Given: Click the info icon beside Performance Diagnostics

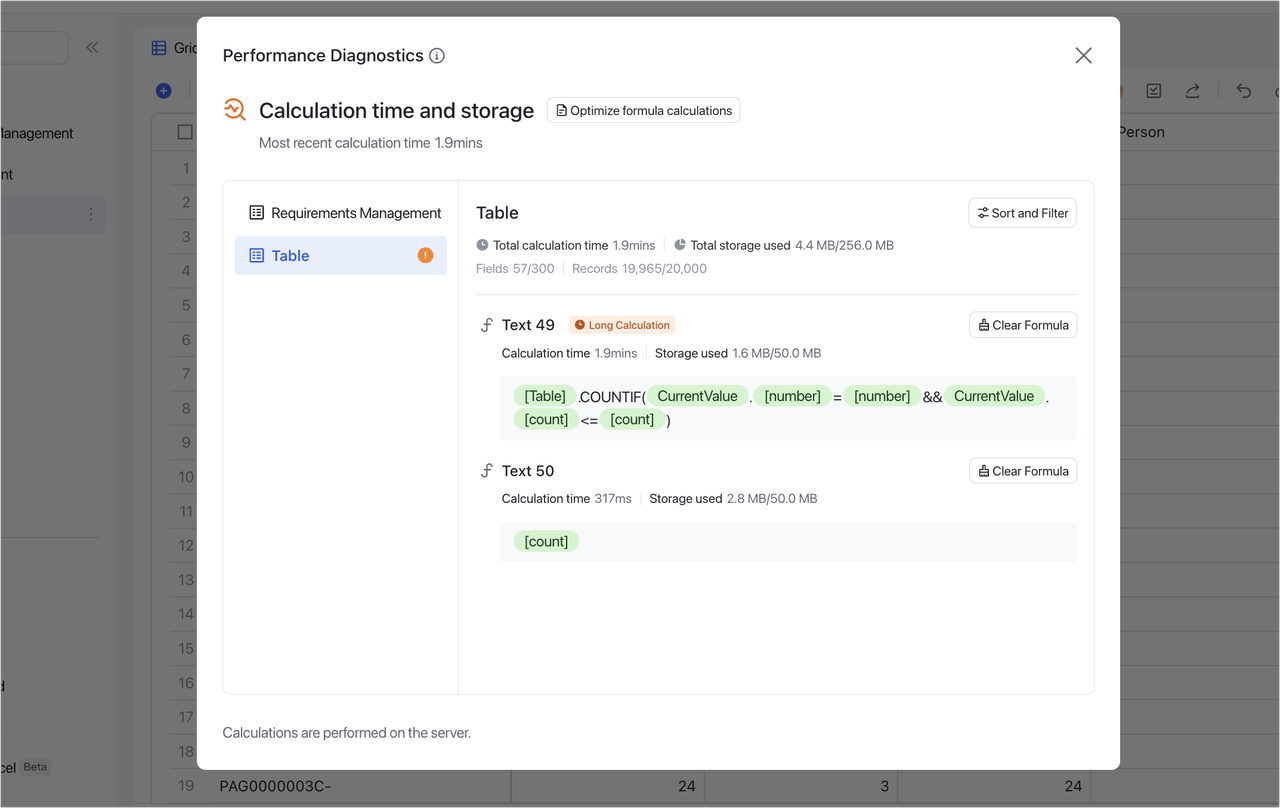Looking at the screenshot, I should [x=437, y=56].
